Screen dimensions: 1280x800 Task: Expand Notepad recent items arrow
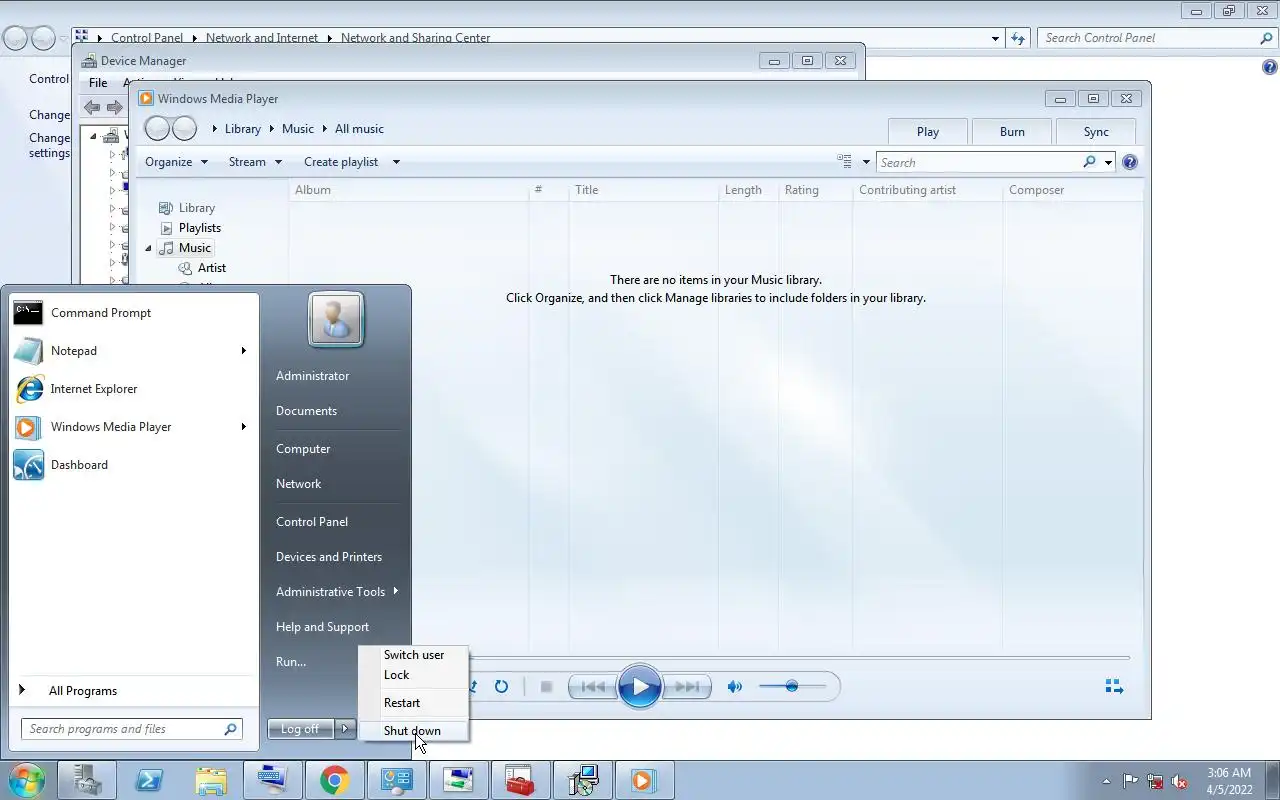tap(243, 351)
